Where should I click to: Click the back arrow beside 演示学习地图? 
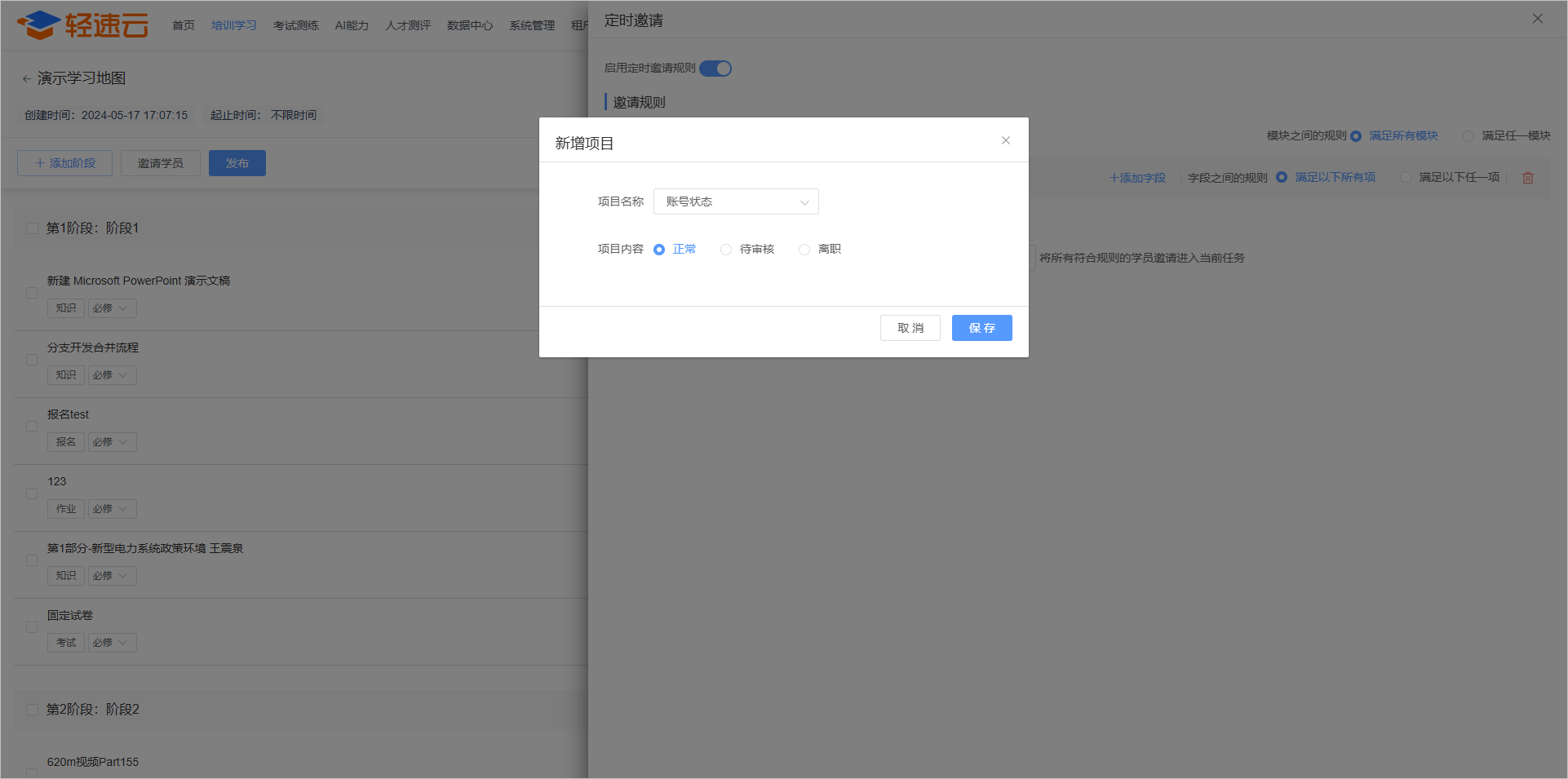click(25, 77)
